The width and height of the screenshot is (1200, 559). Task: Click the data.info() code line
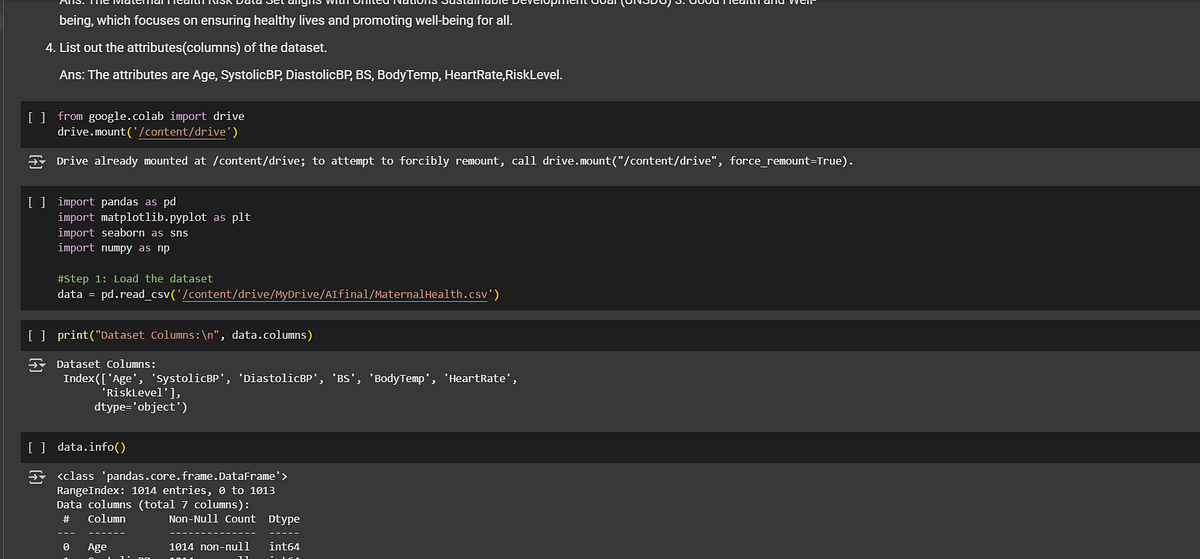92,447
